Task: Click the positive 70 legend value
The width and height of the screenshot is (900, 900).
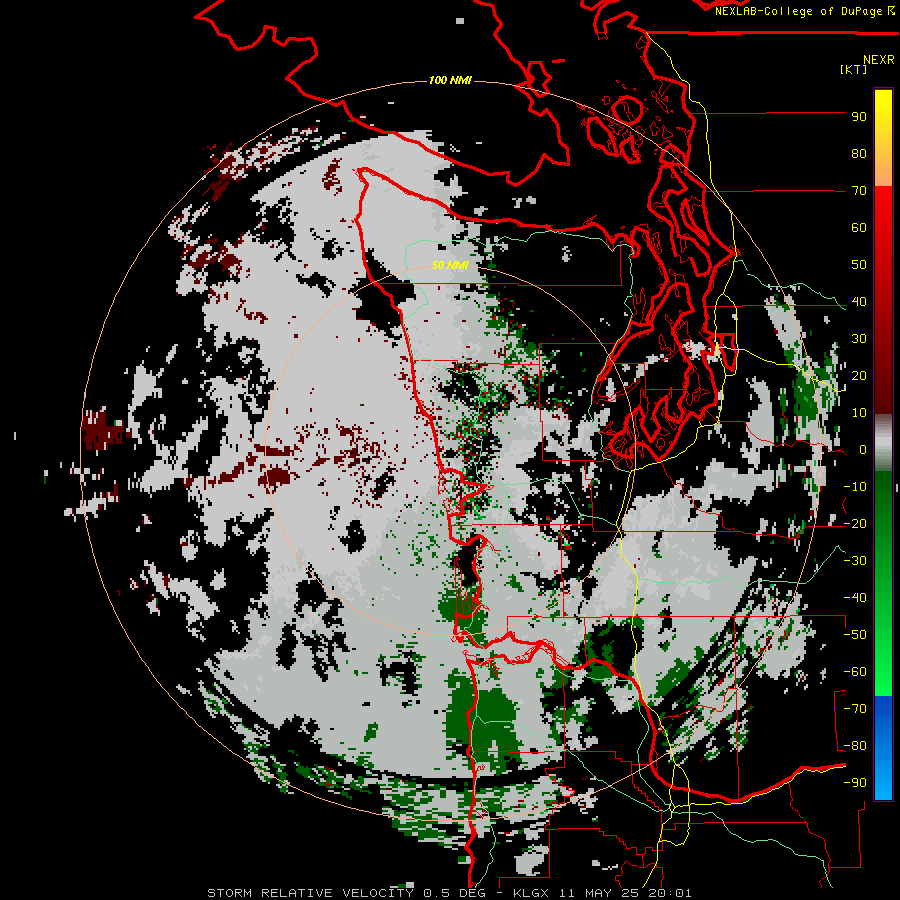Action: [x=859, y=191]
